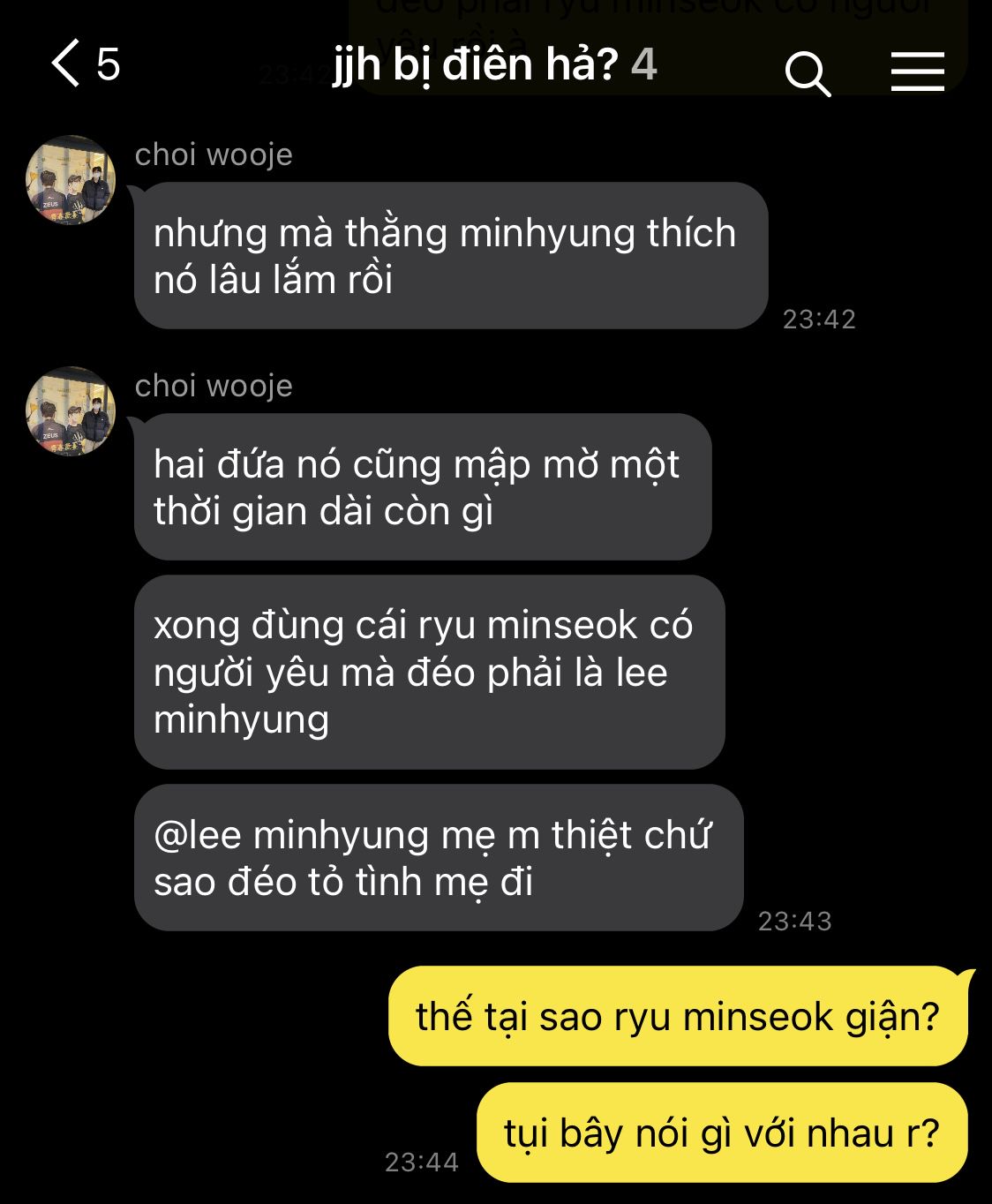Select yellow bubble 'thế tại sao ryu minseok giận?'
The image size is (992, 1204).
(x=678, y=1016)
